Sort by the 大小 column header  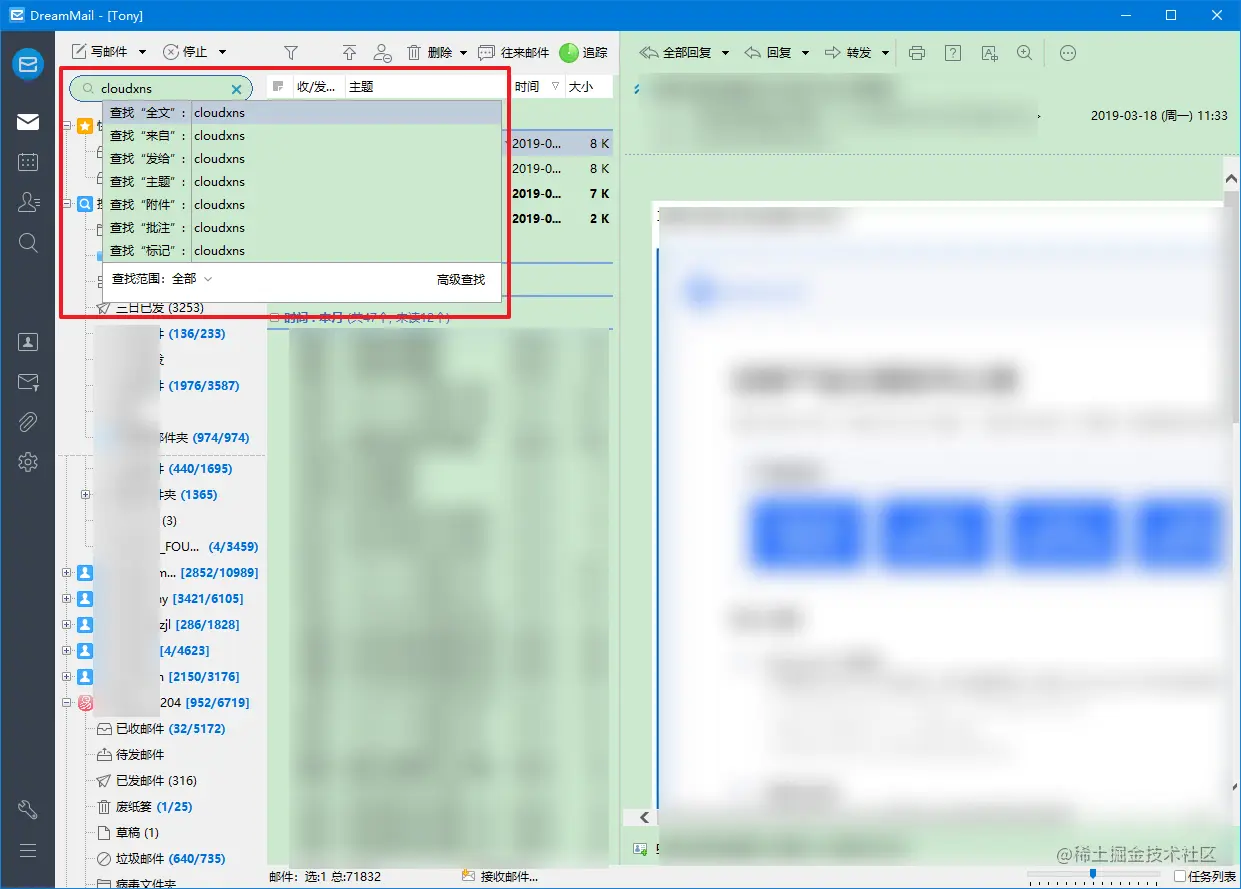pyautogui.click(x=581, y=87)
